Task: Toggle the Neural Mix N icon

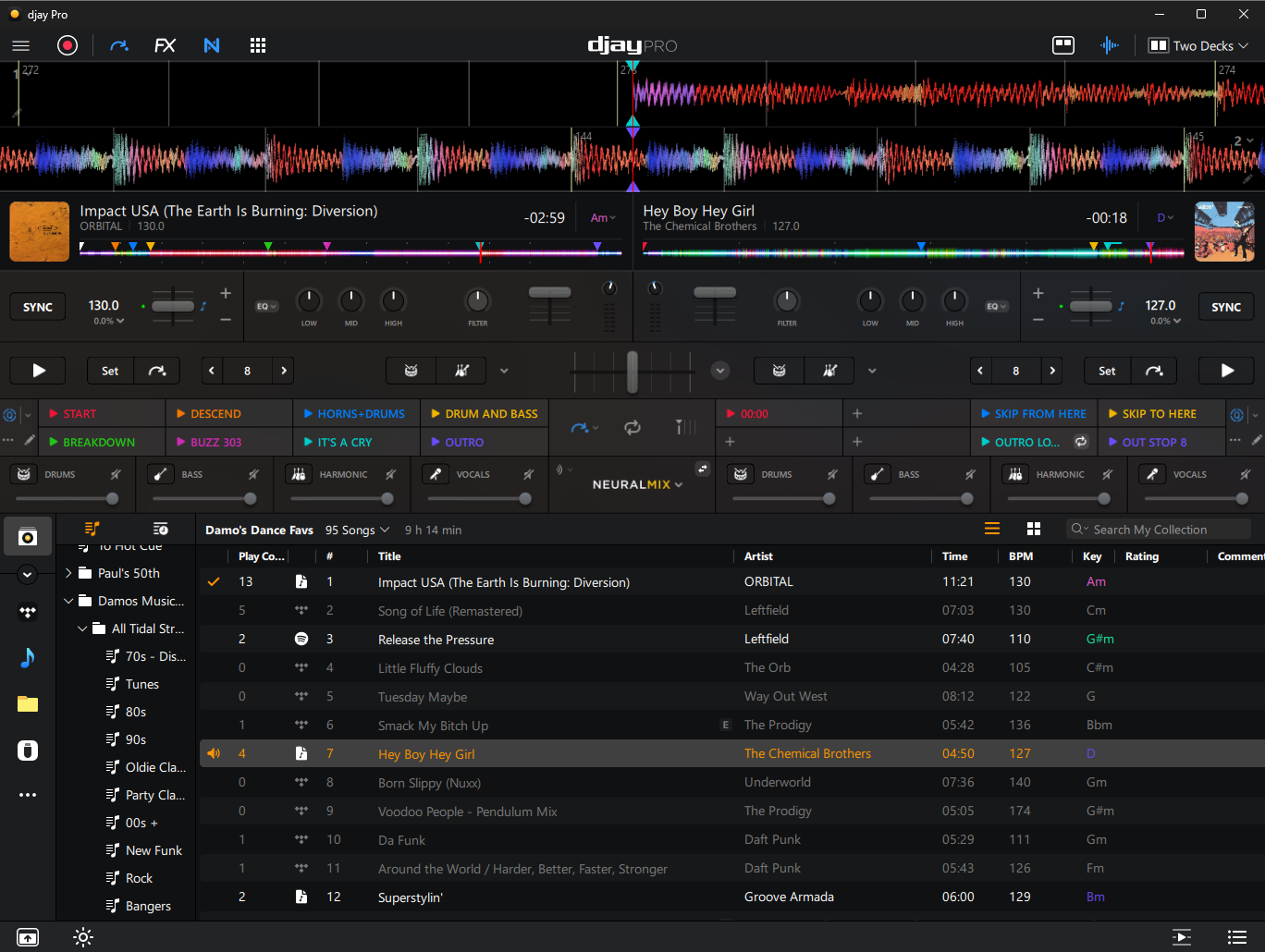Action: (x=212, y=45)
